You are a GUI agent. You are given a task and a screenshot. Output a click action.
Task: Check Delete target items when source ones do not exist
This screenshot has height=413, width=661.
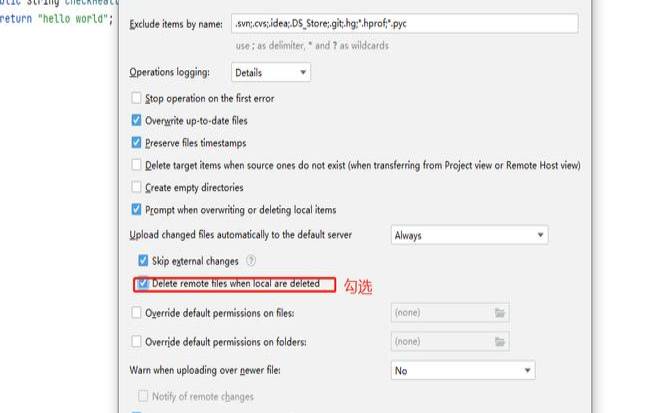click(136, 164)
